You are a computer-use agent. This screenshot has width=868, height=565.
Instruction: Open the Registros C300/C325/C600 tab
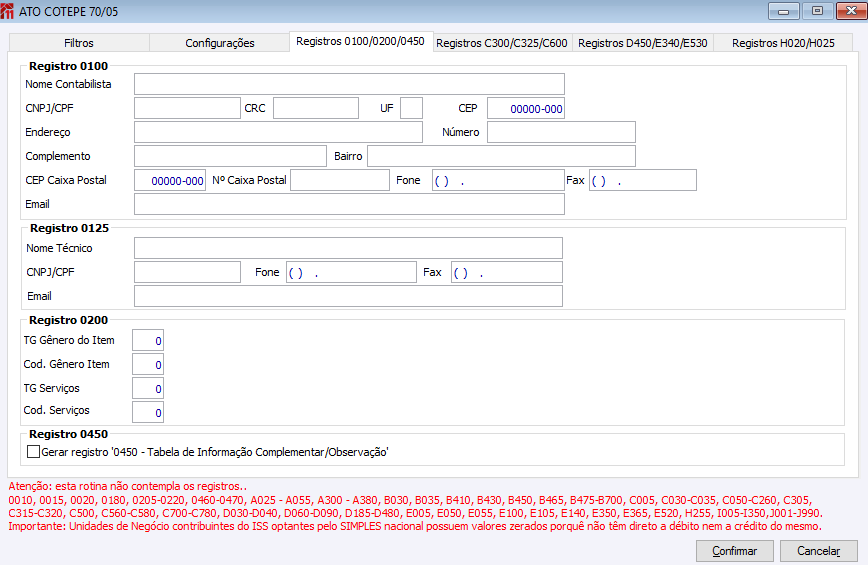click(x=502, y=43)
